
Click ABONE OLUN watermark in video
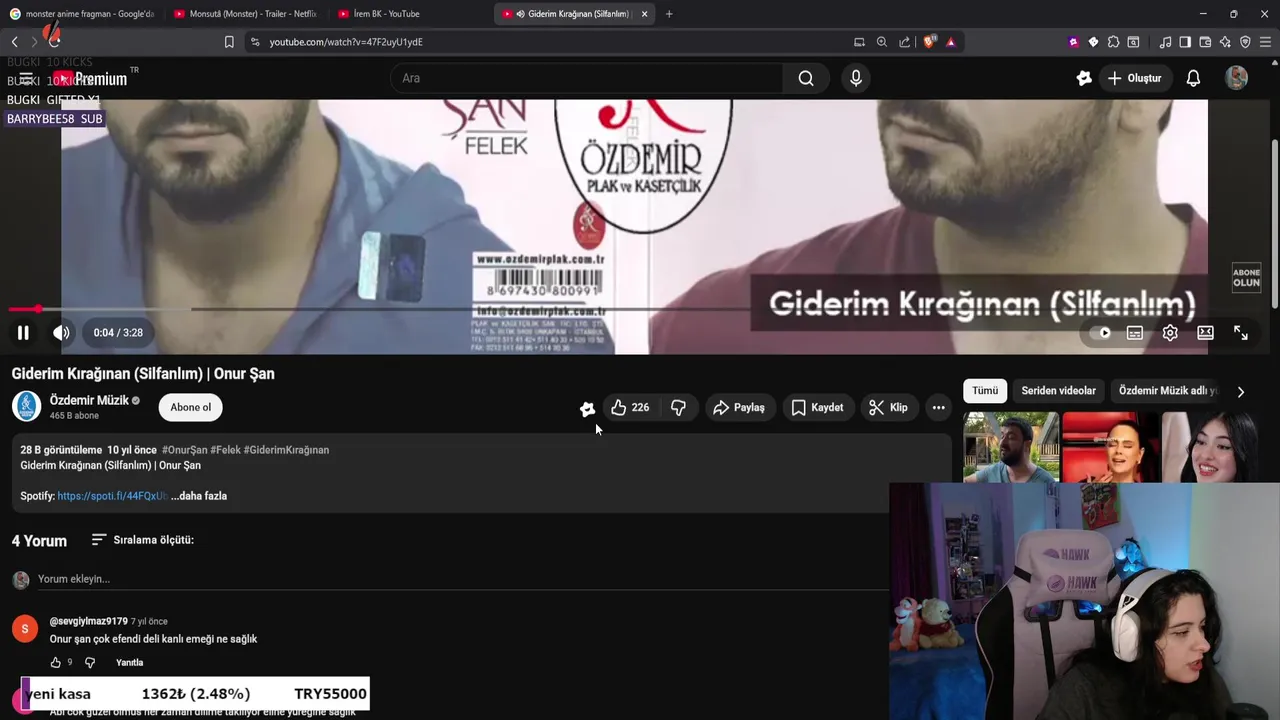pos(1246,277)
